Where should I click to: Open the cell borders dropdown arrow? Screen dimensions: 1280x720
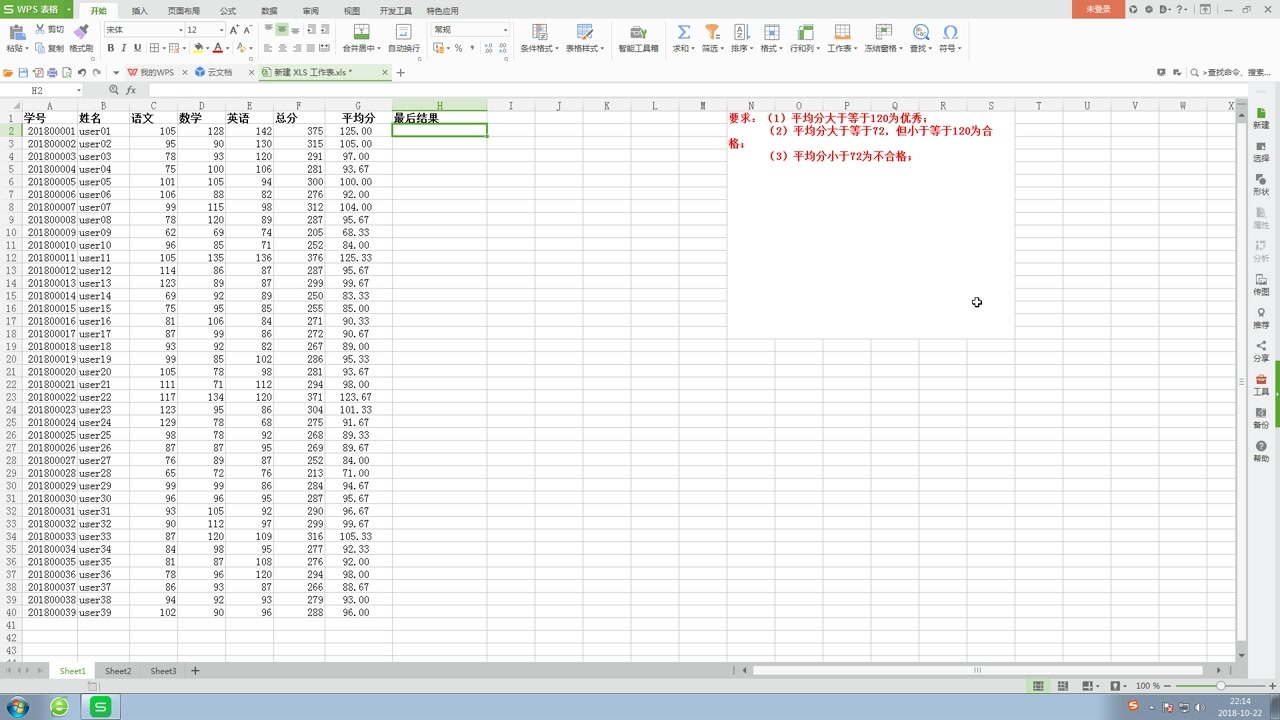[164, 48]
